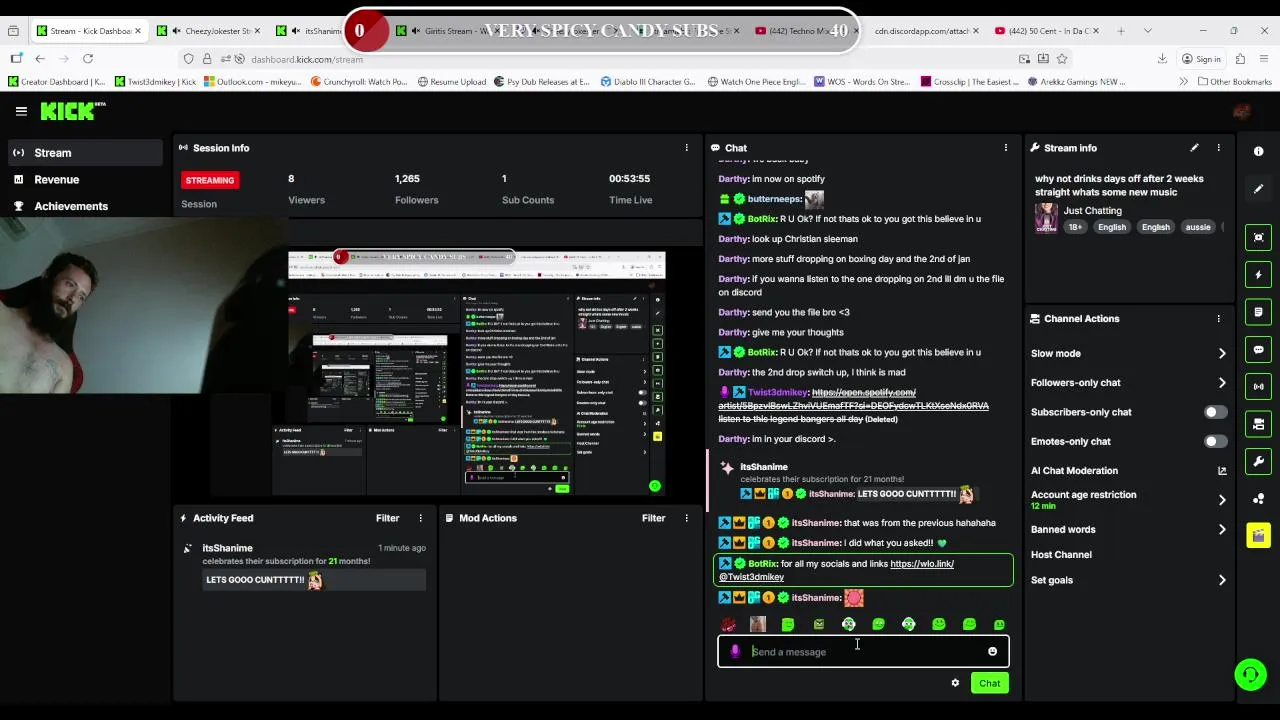The height and width of the screenshot is (720, 1280).
Task: Switch to Stream - Kick Dashboard browser tab
Action: (90, 31)
